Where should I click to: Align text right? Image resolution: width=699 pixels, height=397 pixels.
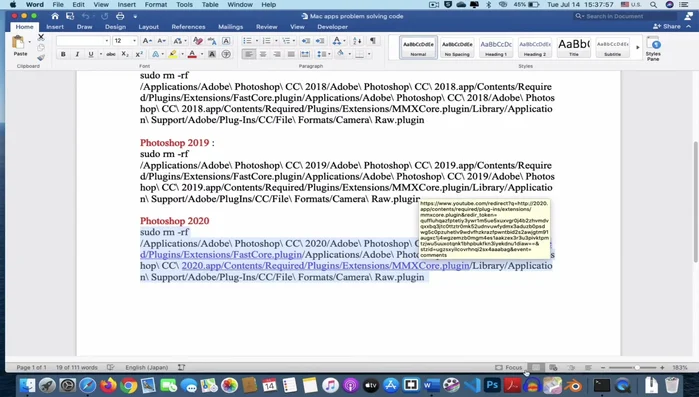pyautogui.click(x=277, y=54)
